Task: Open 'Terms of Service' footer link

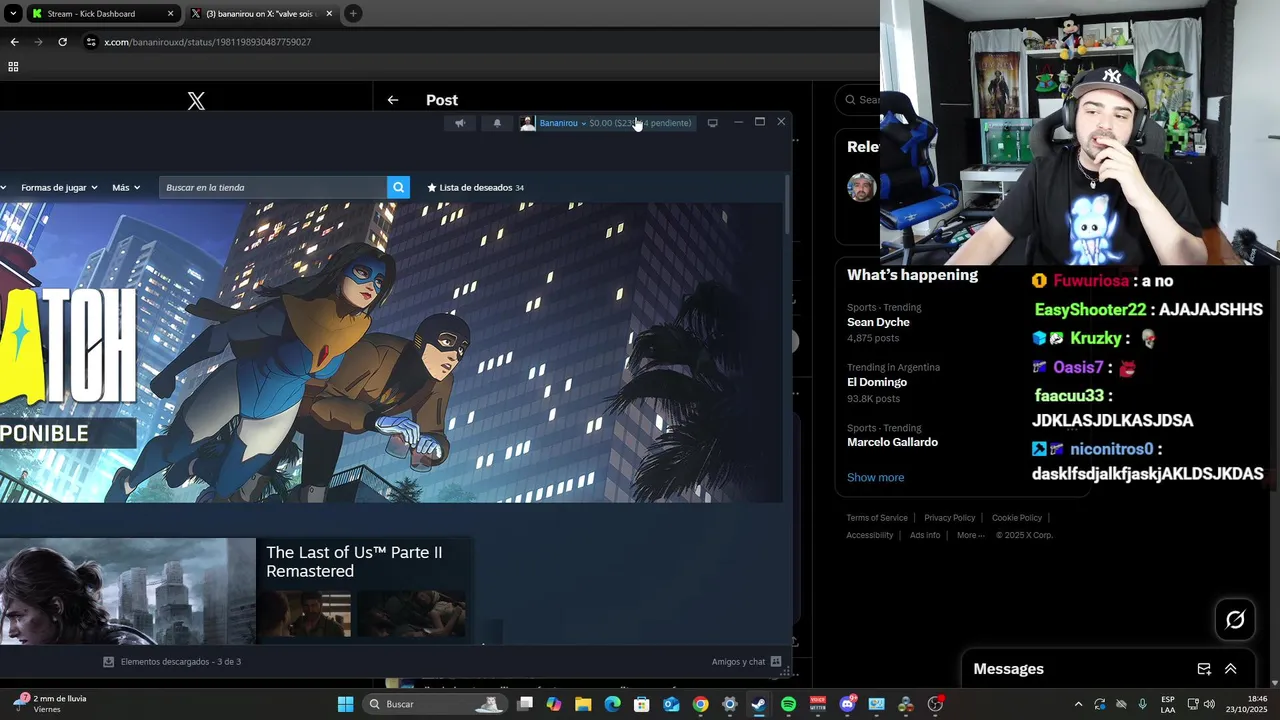Action: [x=877, y=518]
